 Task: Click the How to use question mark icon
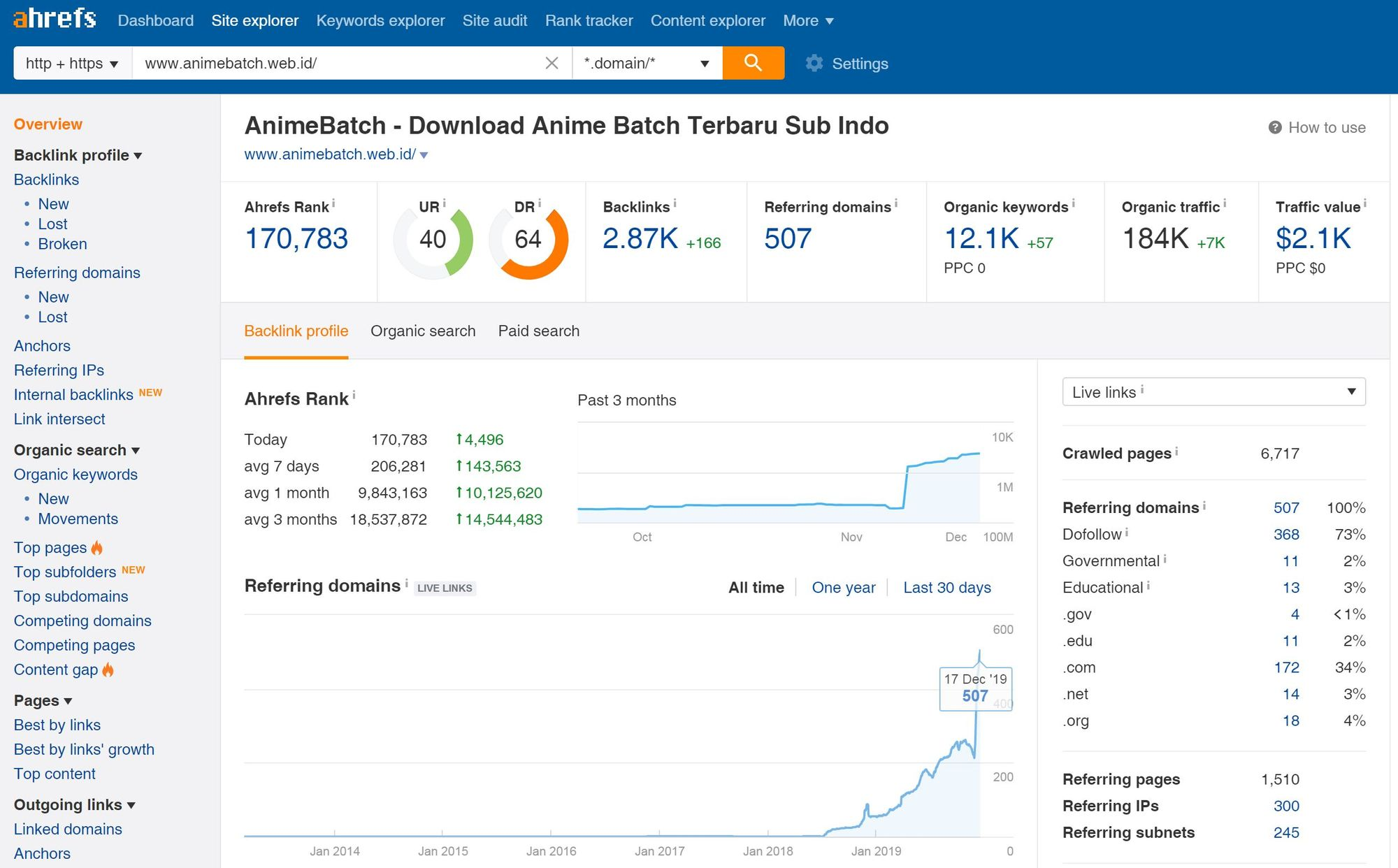coord(1275,127)
